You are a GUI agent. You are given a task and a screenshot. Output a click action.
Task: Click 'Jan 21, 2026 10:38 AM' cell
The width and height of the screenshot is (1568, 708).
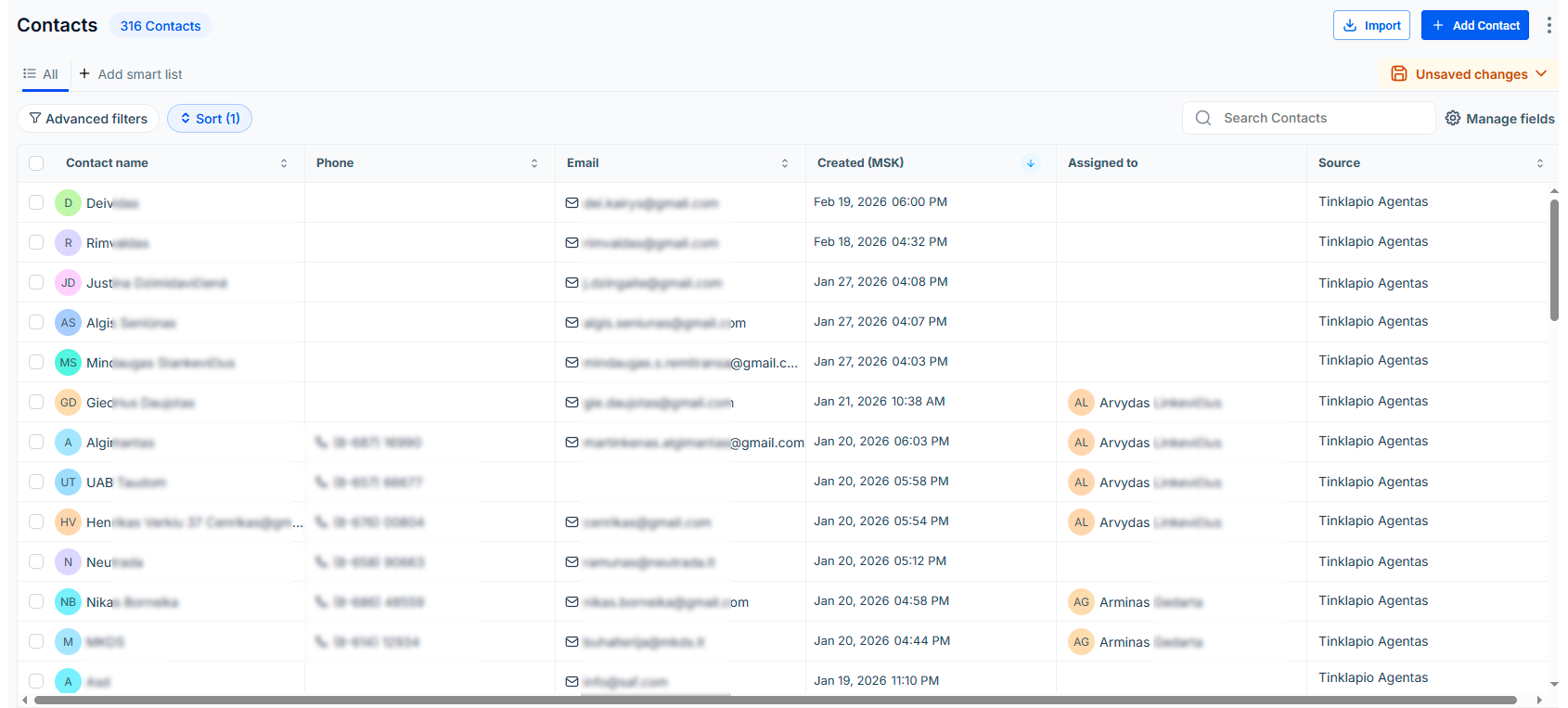tap(880, 402)
